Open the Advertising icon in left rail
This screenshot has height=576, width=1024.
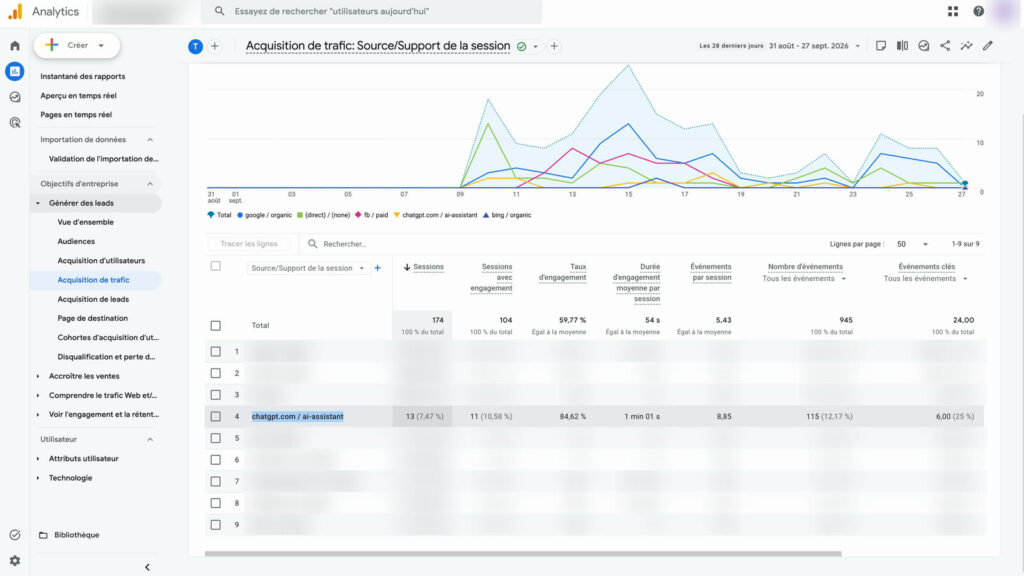[x=14, y=122]
